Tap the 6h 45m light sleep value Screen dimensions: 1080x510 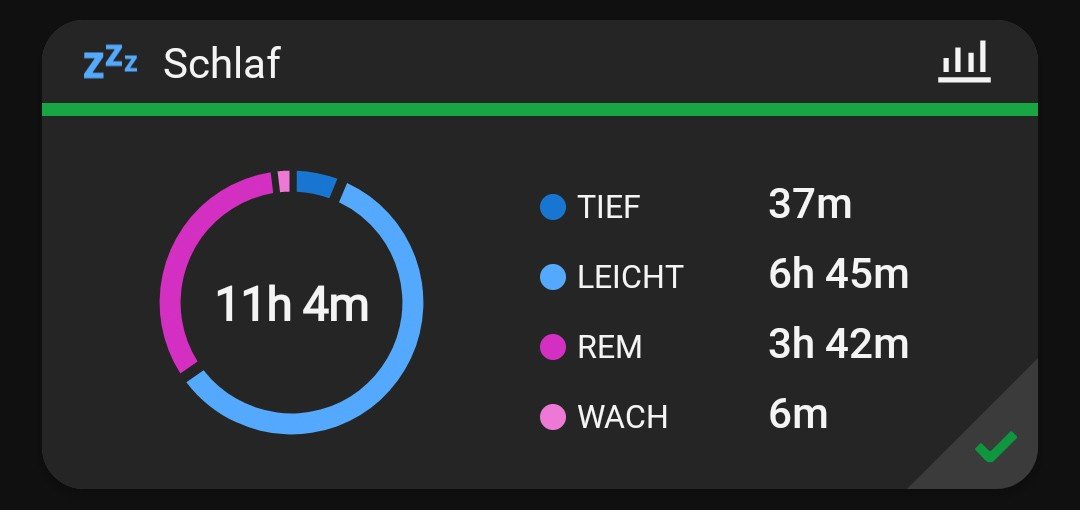point(838,274)
